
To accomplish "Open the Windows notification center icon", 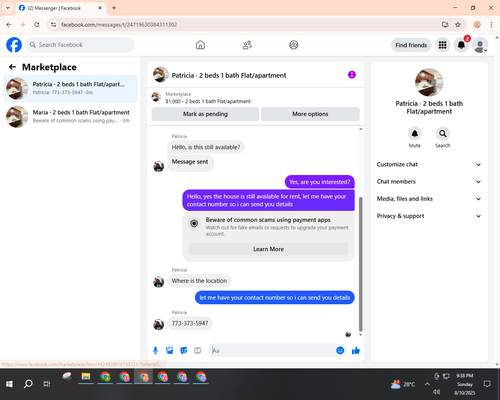I will [487, 384].
